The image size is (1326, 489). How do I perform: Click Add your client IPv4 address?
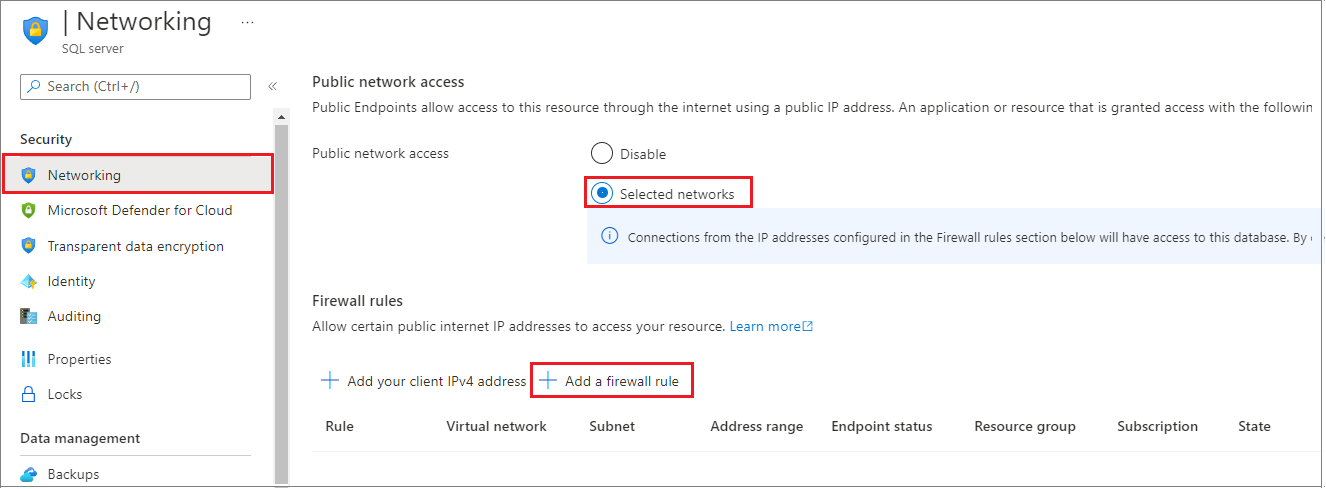coord(424,381)
